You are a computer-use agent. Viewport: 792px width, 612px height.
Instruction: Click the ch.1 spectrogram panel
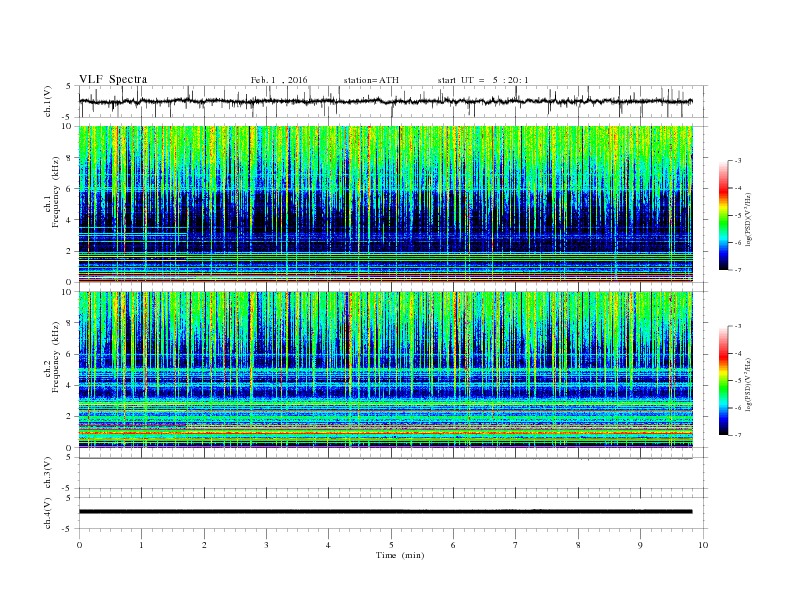click(x=385, y=204)
